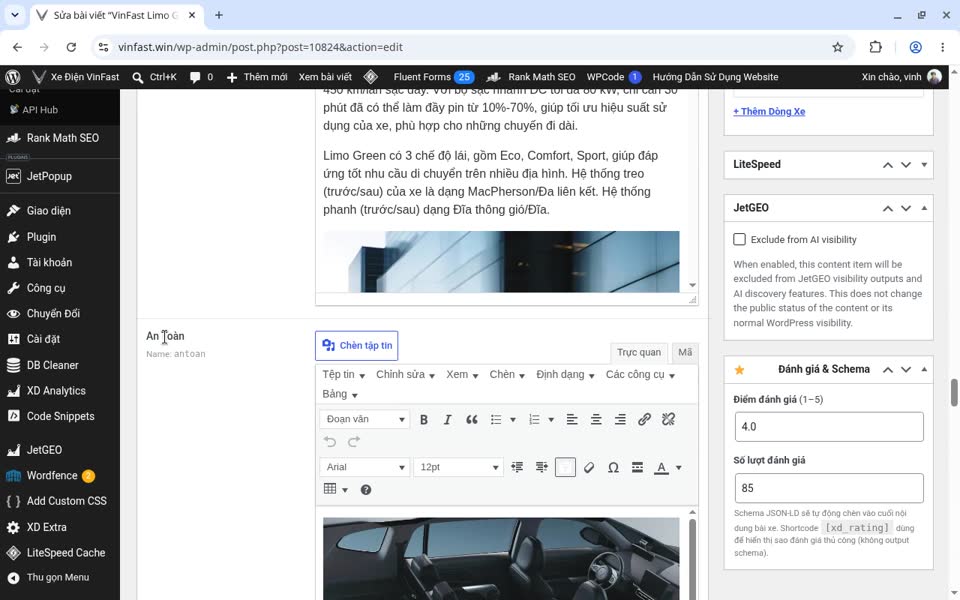Open Arial font family dropdown
Image resolution: width=960 pixels, height=600 pixels.
364,467
